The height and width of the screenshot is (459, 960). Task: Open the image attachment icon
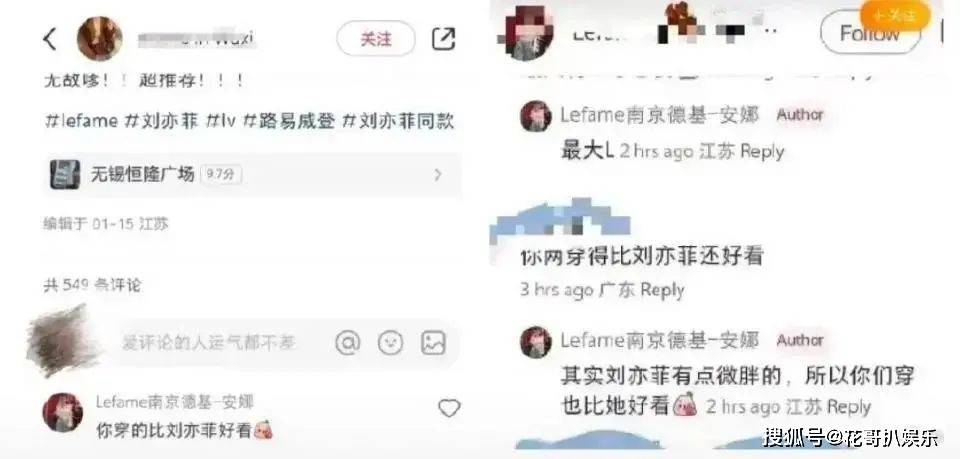click(433, 343)
